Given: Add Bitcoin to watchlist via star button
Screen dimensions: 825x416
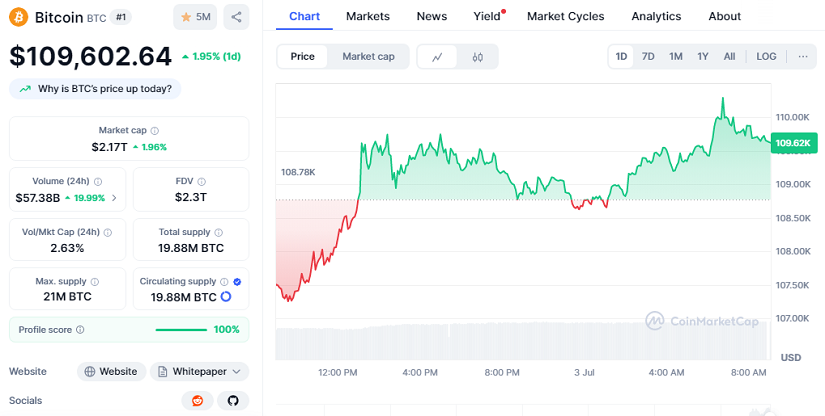Looking at the screenshot, I should (x=195, y=17).
